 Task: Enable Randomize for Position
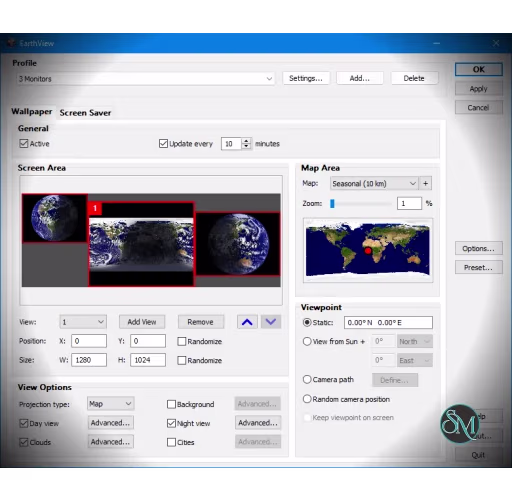coord(182,341)
